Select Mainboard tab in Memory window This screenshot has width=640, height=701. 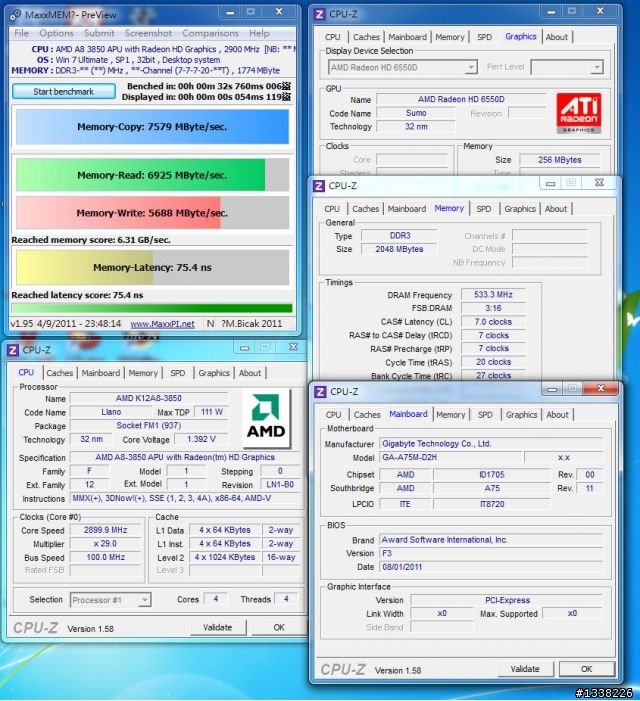[407, 209]
